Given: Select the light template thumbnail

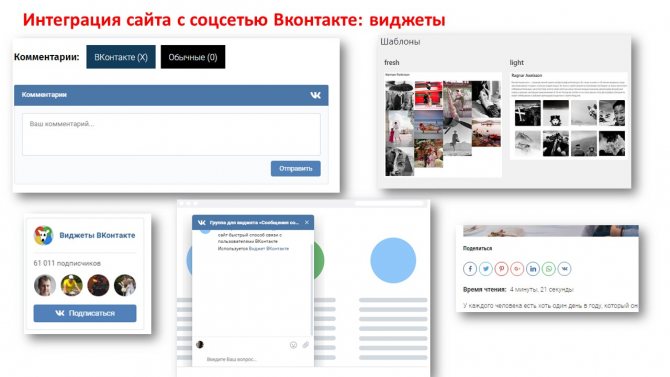Looking at the screenshot, I should 569,116.
